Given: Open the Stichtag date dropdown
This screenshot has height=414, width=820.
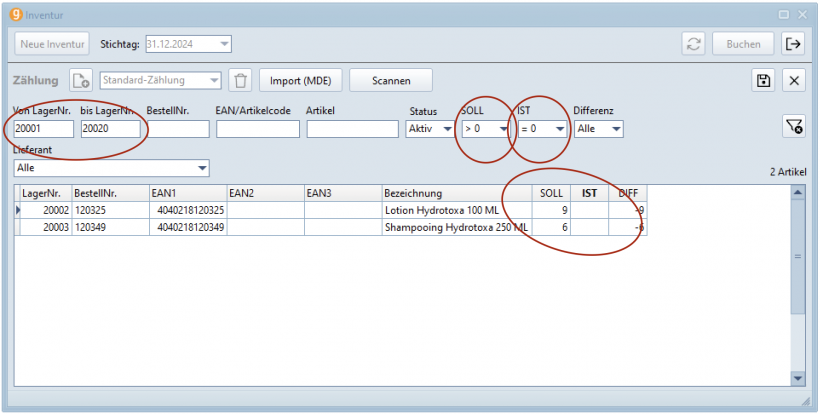Looking at the screenshot, I should (x=225, y=44).
